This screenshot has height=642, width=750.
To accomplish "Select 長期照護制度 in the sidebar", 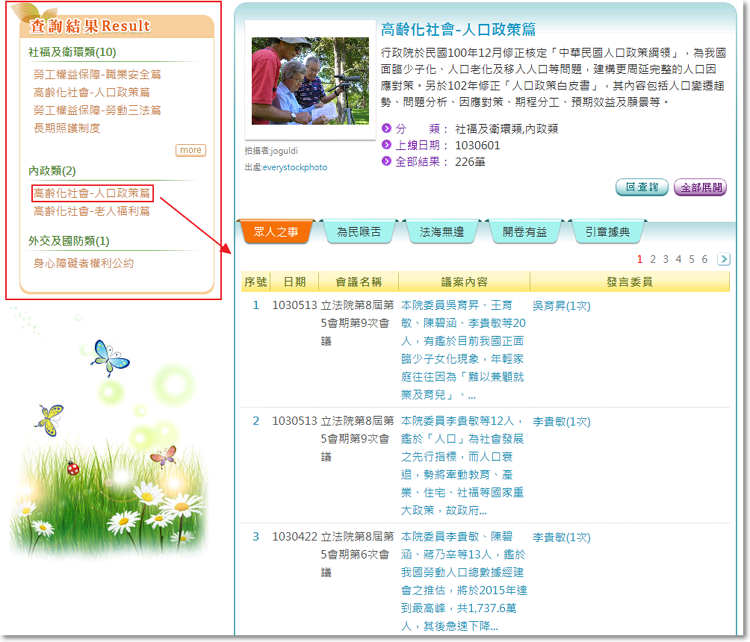I will [67, 128].
